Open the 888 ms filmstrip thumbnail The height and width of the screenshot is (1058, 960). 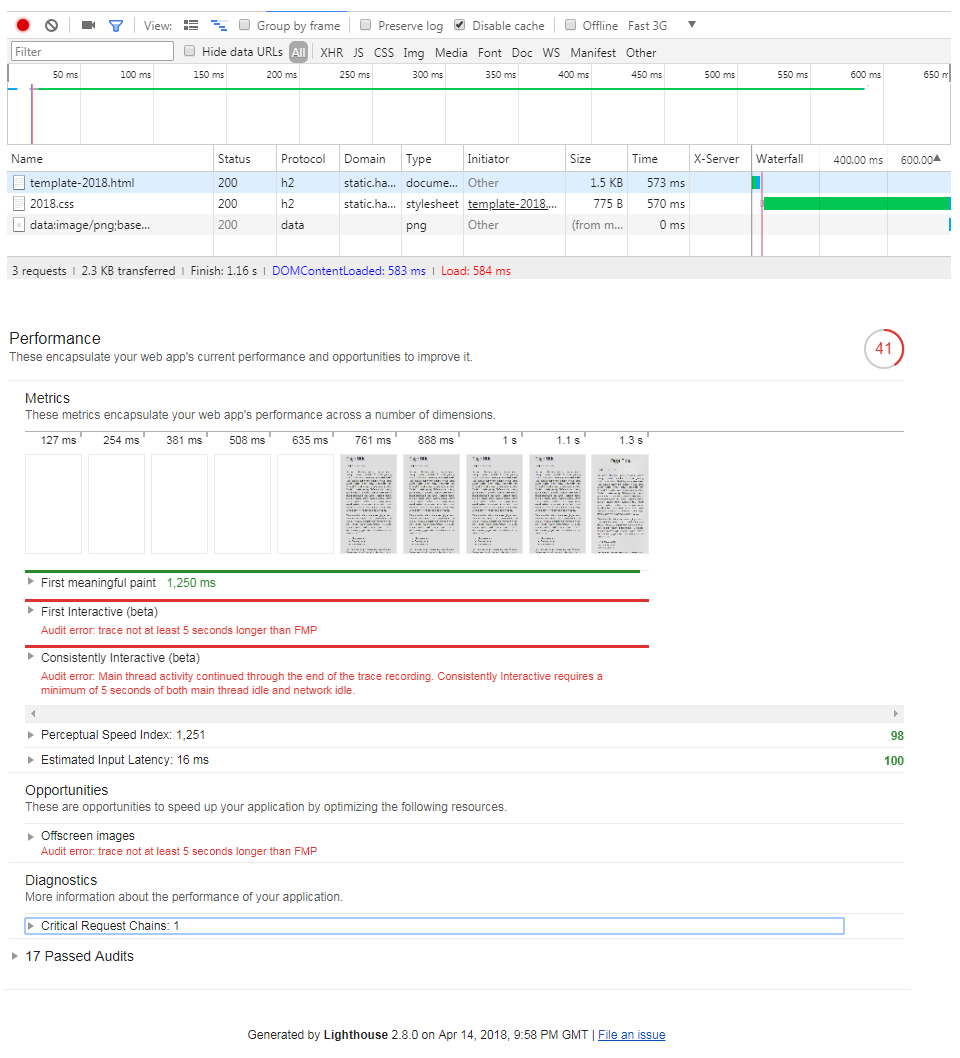tap(431, 504)
